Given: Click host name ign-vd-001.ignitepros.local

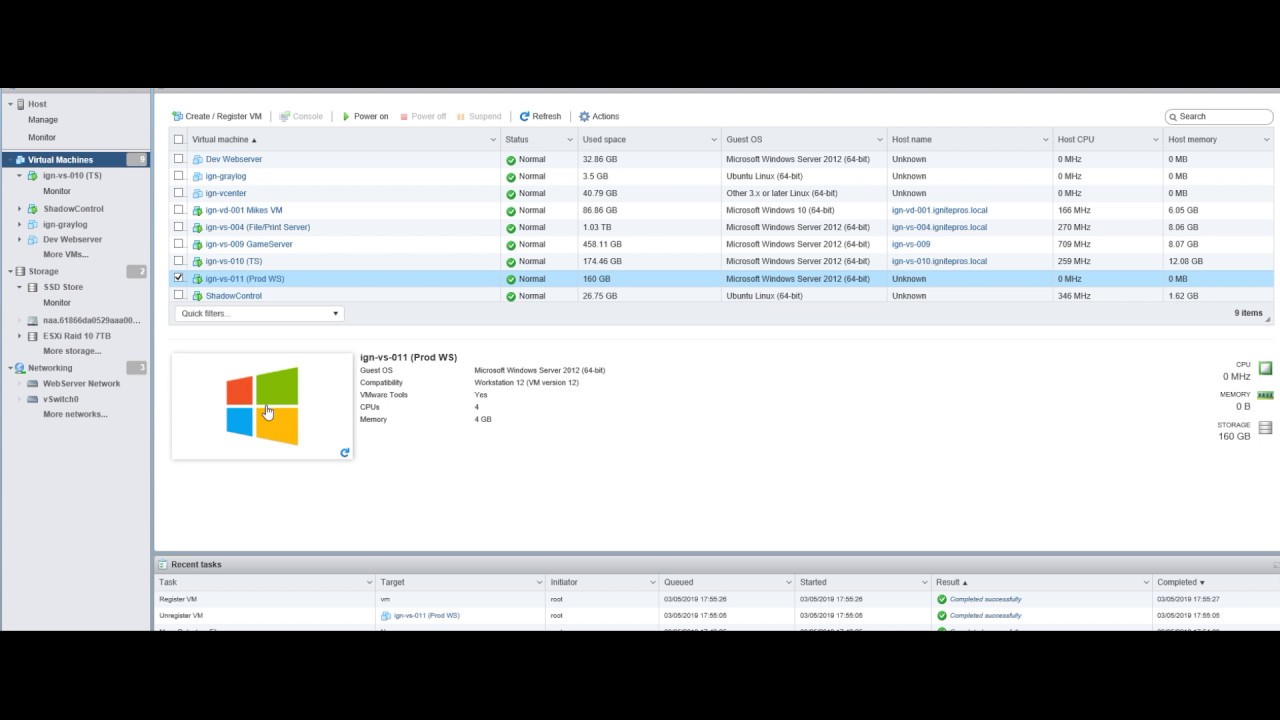Looking at the screenshot, I should point(939,210).
